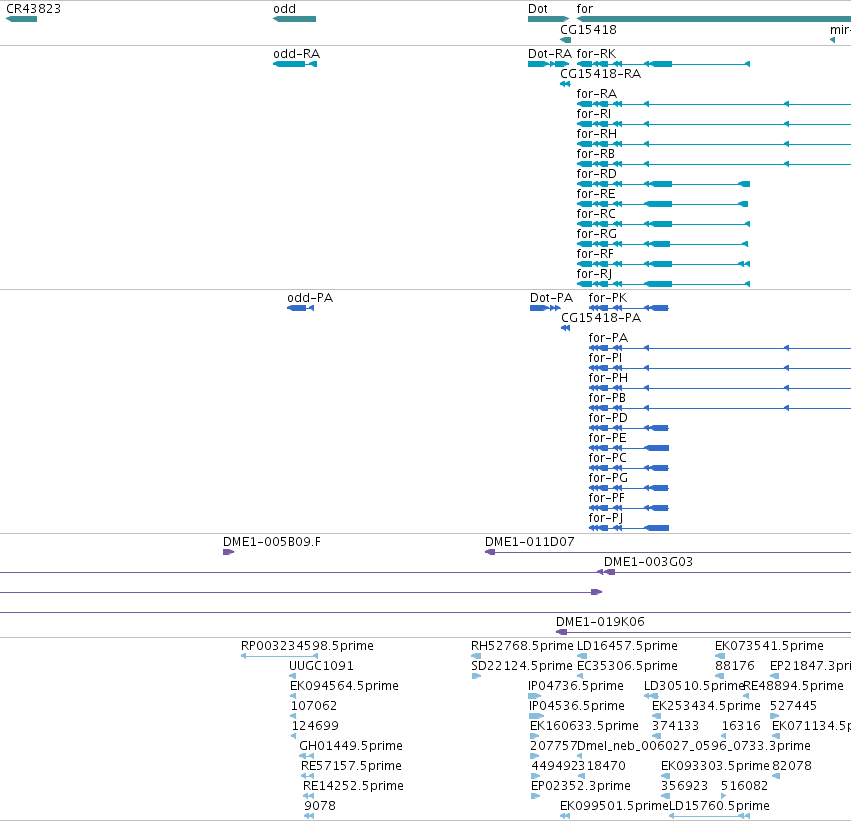
Task: Click the for-PK protein label
Action: coord(608,298)
